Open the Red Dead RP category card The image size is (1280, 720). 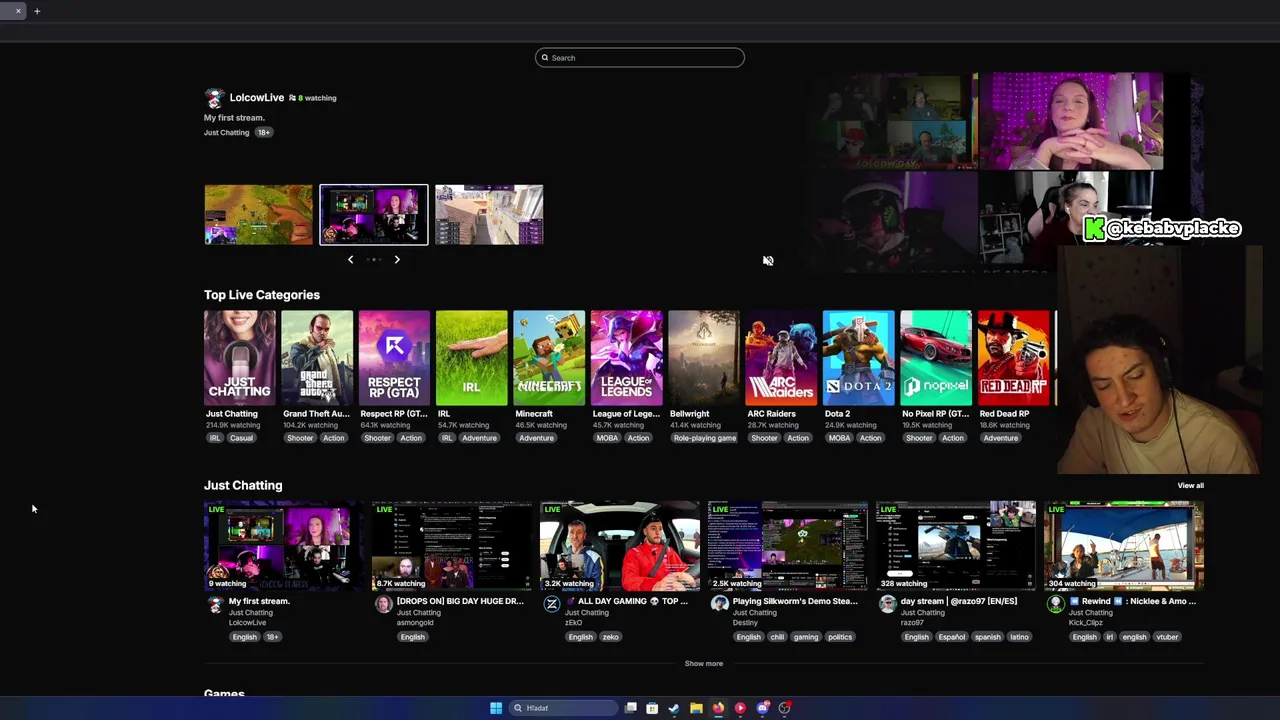coord(1013,358)
